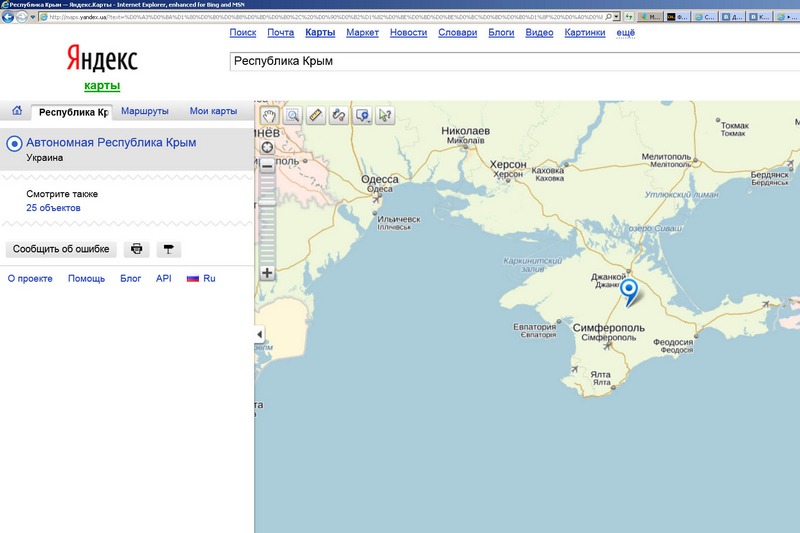Open the Мои карты tab

[213, 111]
